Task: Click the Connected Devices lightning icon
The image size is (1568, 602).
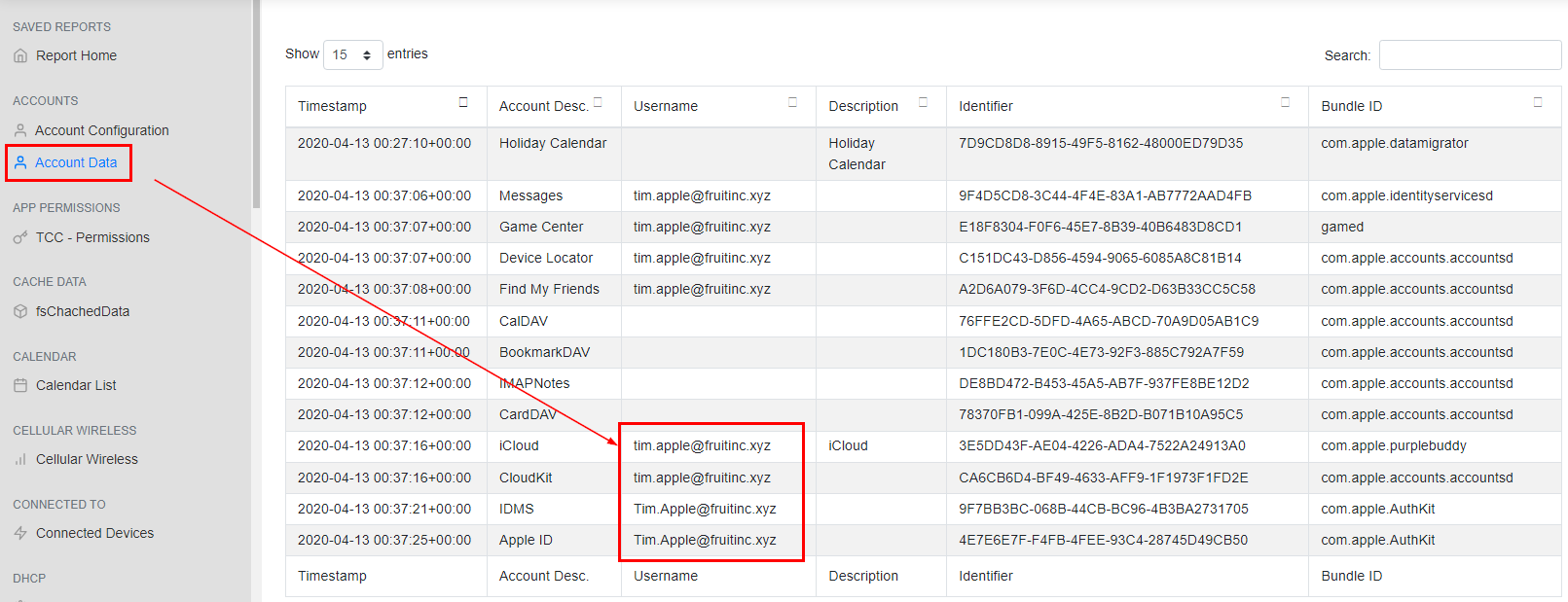Action: (x=20, y=533)
